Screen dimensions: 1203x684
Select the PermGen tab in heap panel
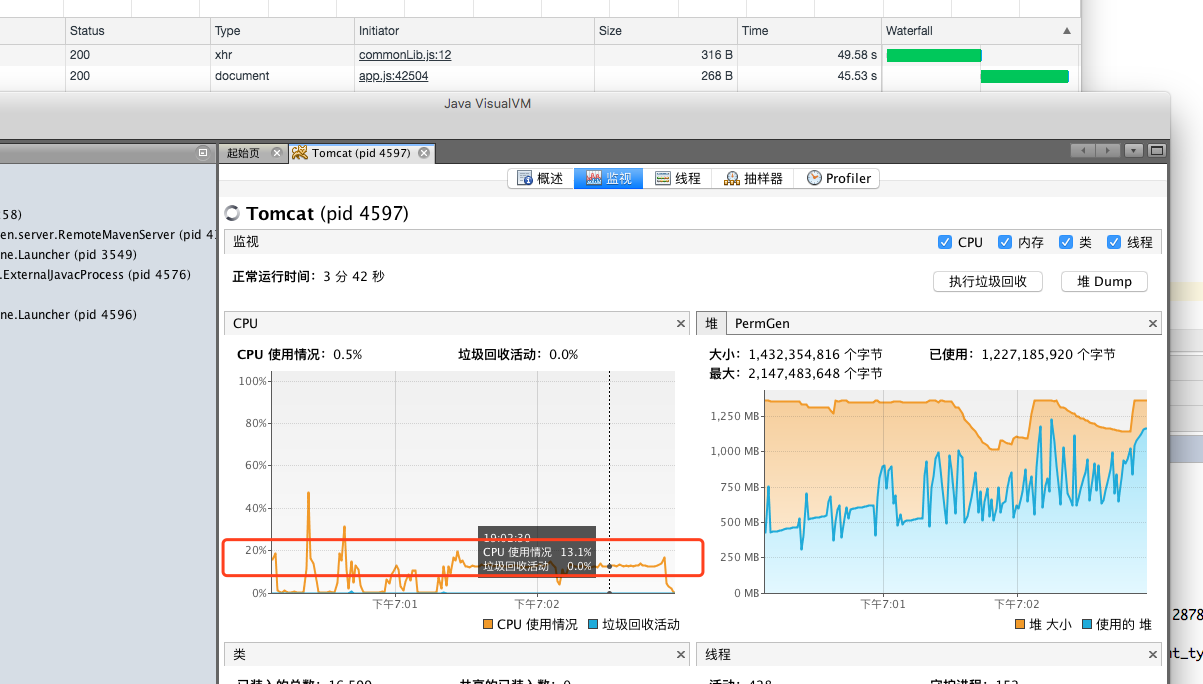coord(762,324)
